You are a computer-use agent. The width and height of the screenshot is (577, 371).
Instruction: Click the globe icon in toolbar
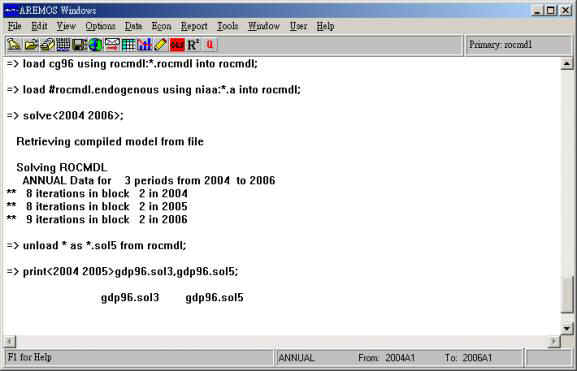click(x=96, y=45)
